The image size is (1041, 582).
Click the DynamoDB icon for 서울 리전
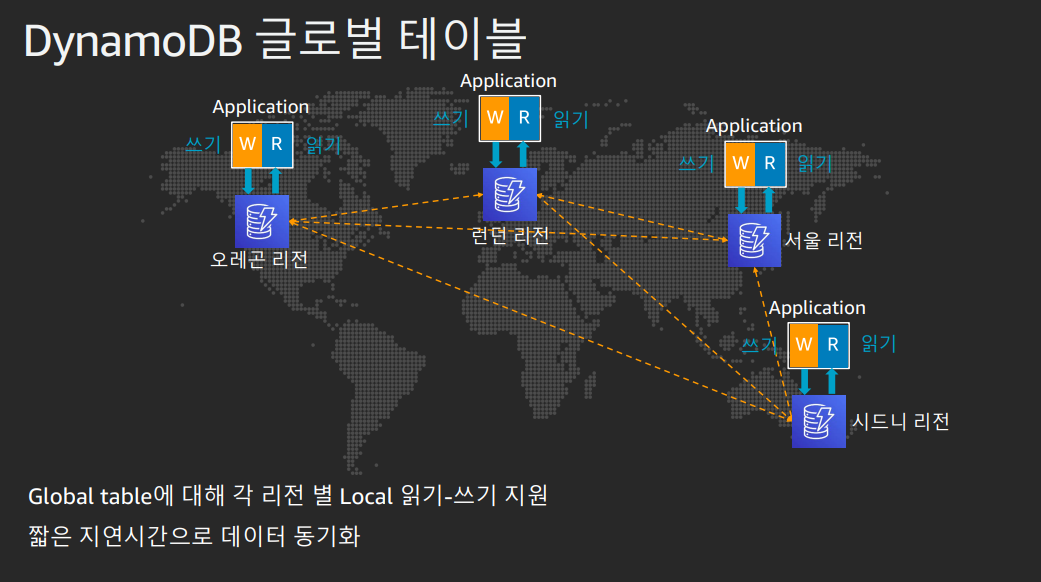point(754,240)
